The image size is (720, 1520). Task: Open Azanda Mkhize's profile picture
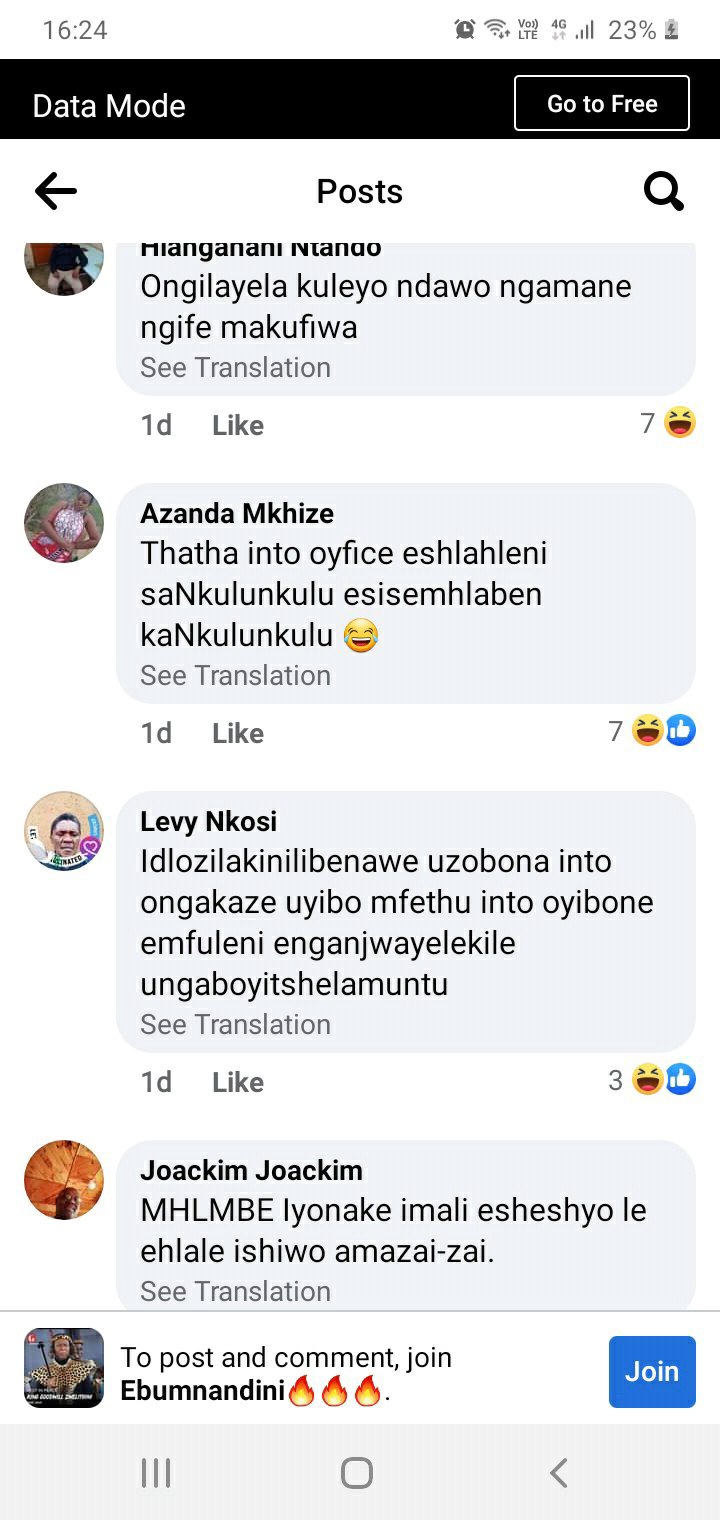64,523
